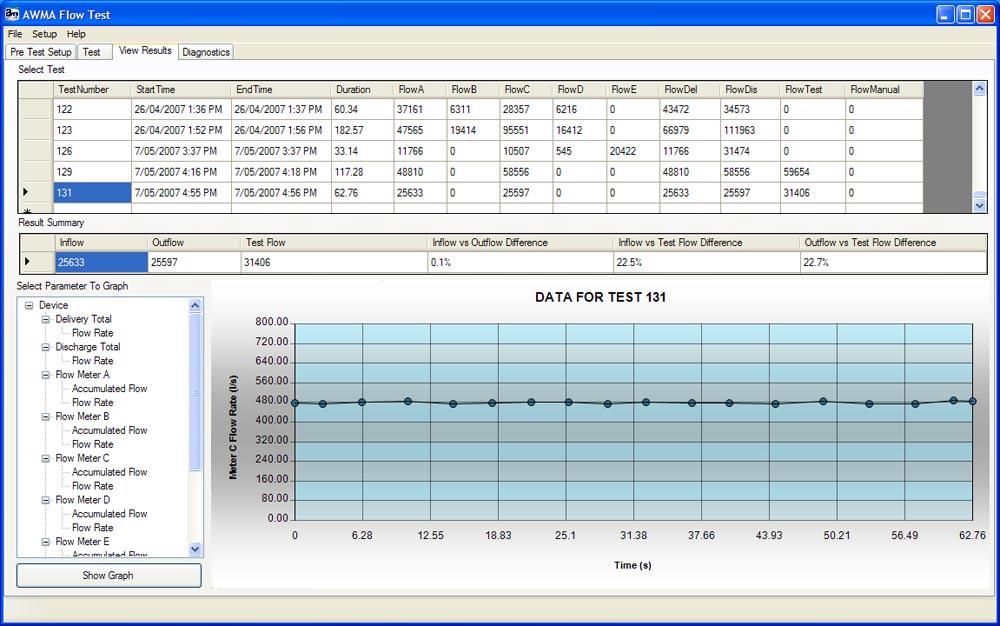Open the Help menu
Viewport: 1000px width, 626px height.
click(x=76, y=34)
